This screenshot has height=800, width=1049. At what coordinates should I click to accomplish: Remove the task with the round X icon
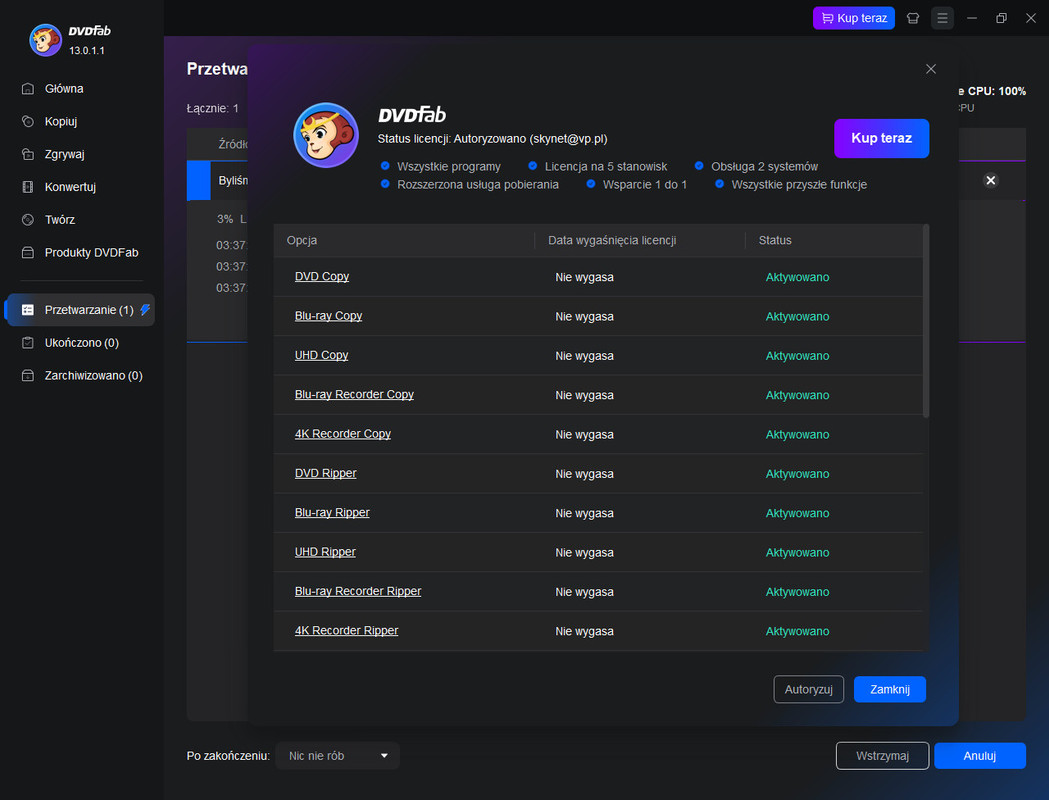pos(991,180)
